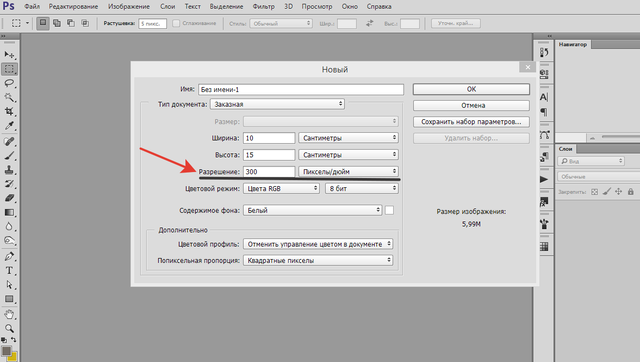Click the OK button
The width and height of the screenshot is (640, 362).
click(x=471, y=89)
